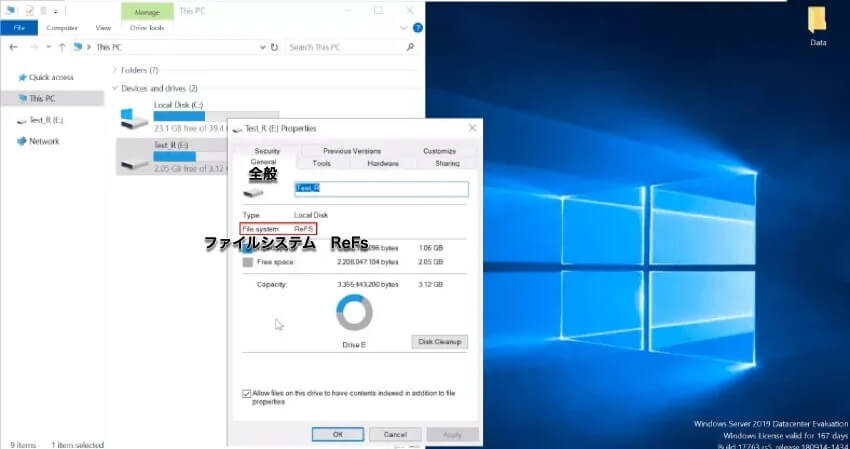
Task: Click the Local Disk (C:) usage bar
Action: (x=216, y=116)
